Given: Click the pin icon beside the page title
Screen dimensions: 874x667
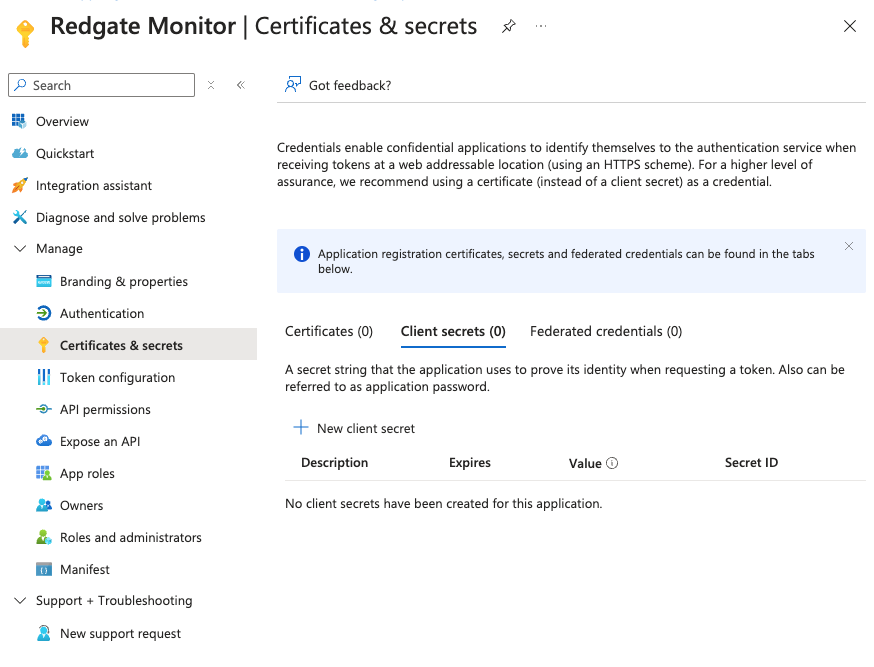Looking at the screenshot, I should [x=509, y=27].
